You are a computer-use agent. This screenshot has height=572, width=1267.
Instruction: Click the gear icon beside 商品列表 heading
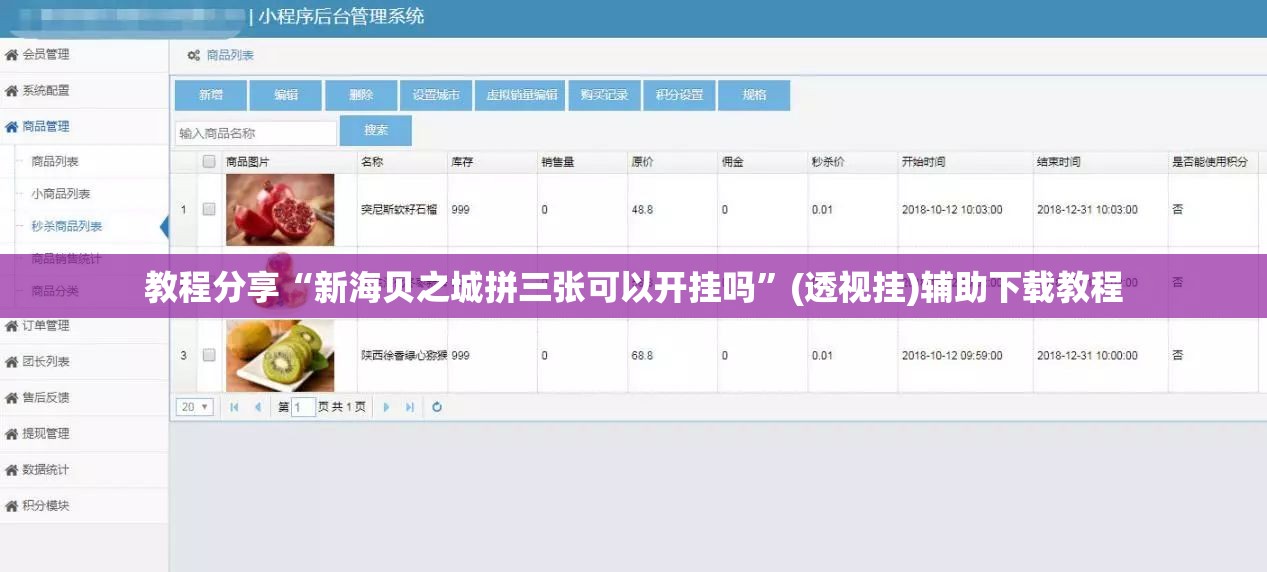194,55
